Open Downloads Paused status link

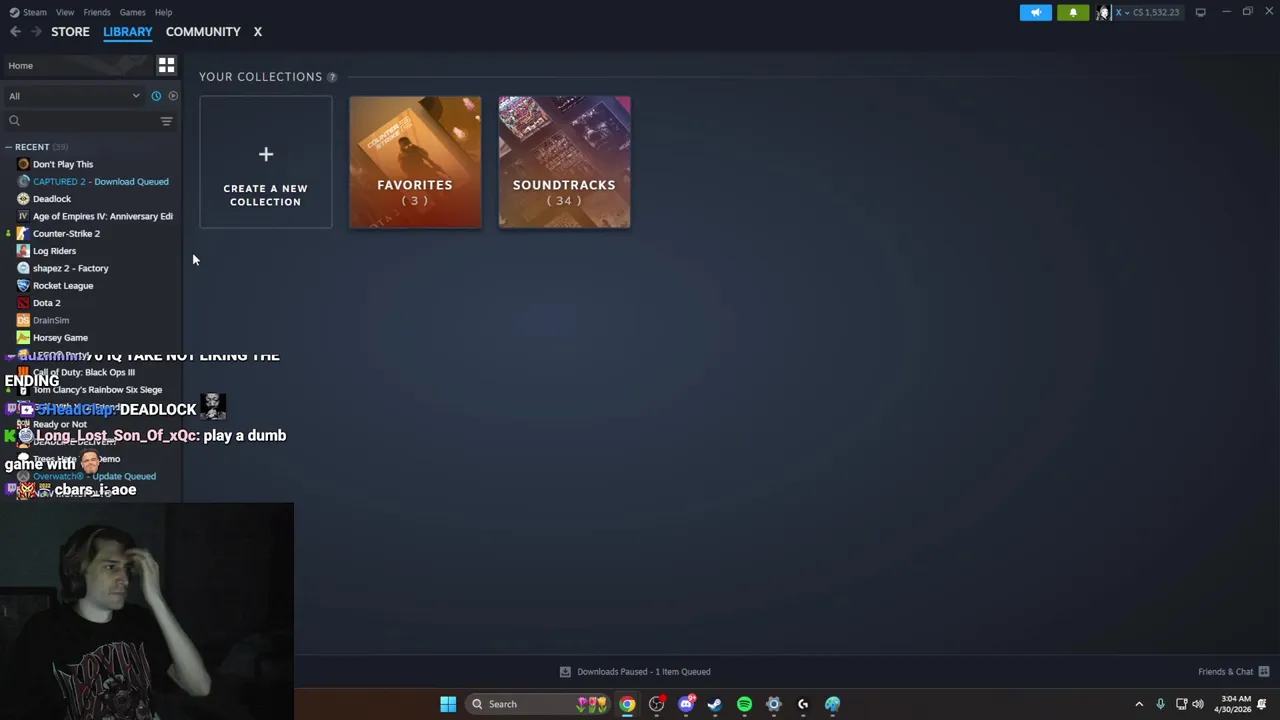(x=643, y=672)
